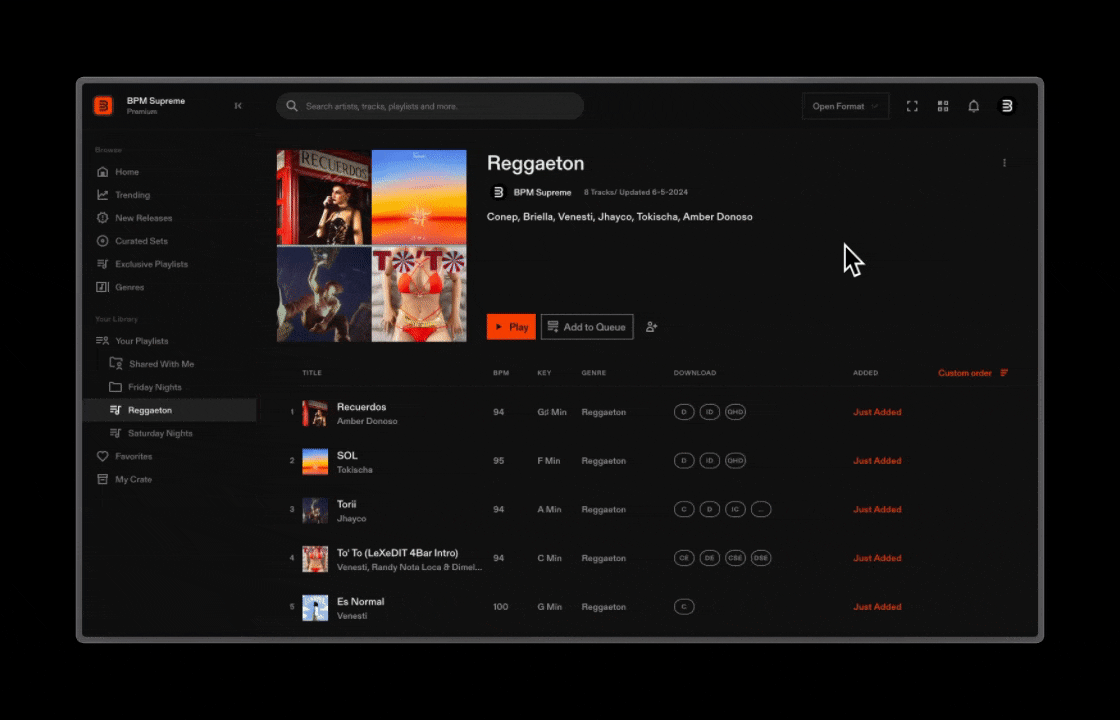Screen dimensions: 1120x720
Task: Click the SOL track thumbnail
Action: pos(315,461)
